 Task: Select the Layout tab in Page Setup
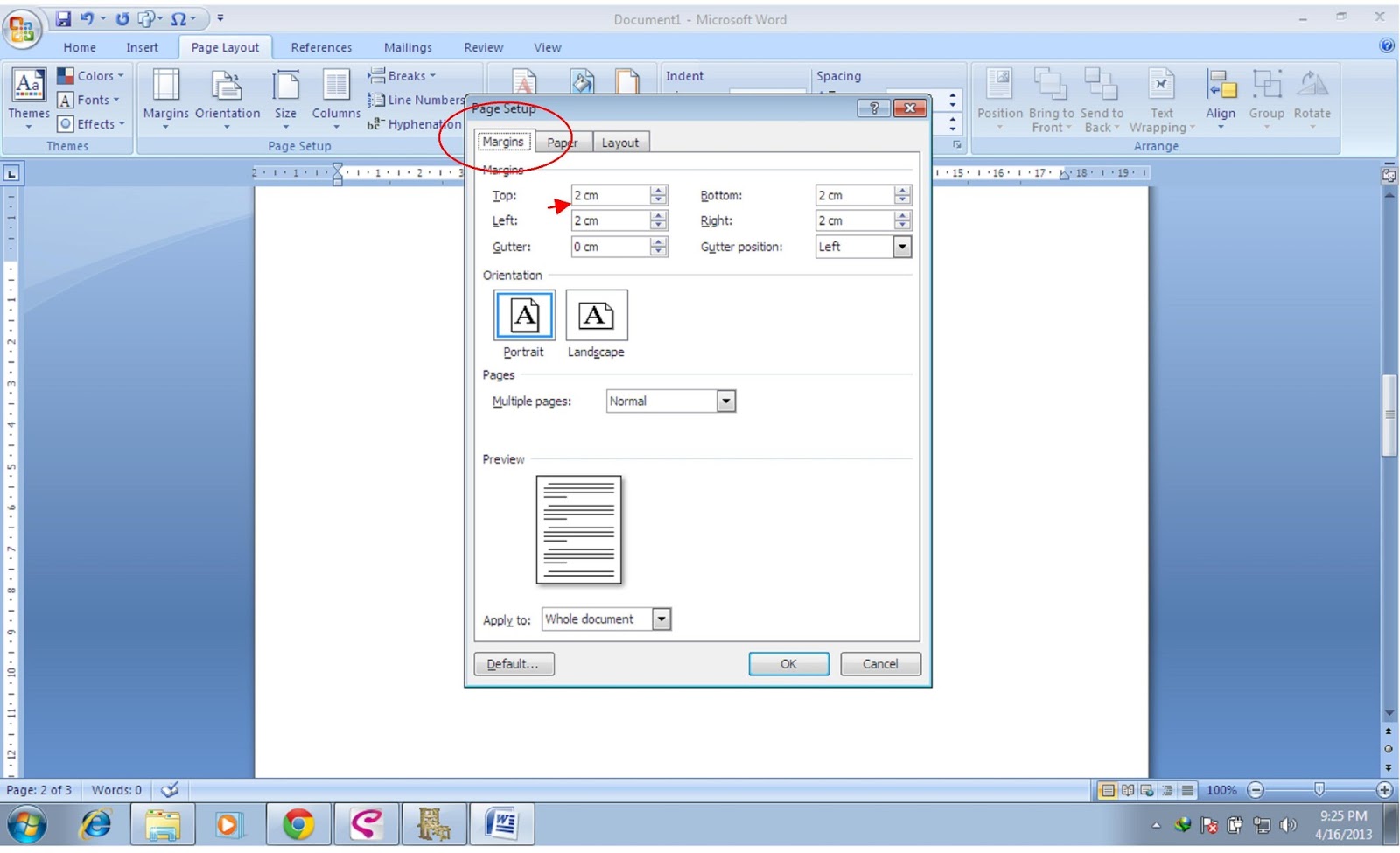pos(620,143)
